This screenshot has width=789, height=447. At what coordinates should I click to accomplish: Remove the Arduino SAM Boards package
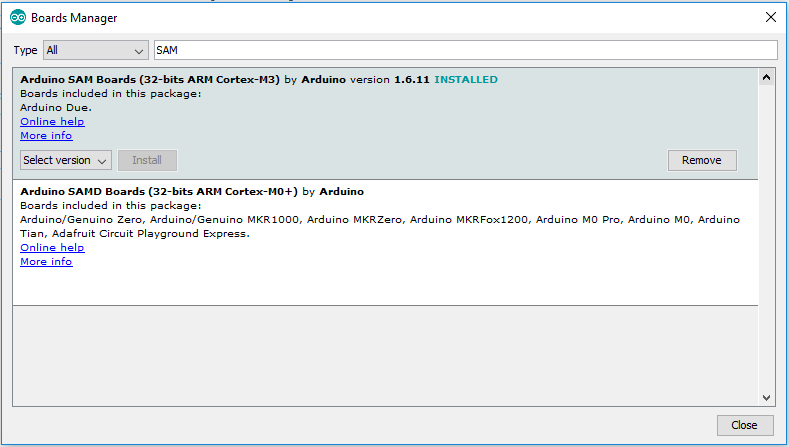[x=702, y=160]
